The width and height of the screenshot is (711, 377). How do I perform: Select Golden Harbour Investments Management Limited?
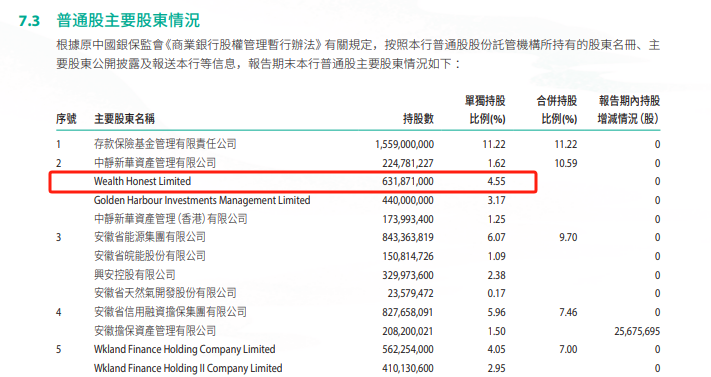point(202,201)
